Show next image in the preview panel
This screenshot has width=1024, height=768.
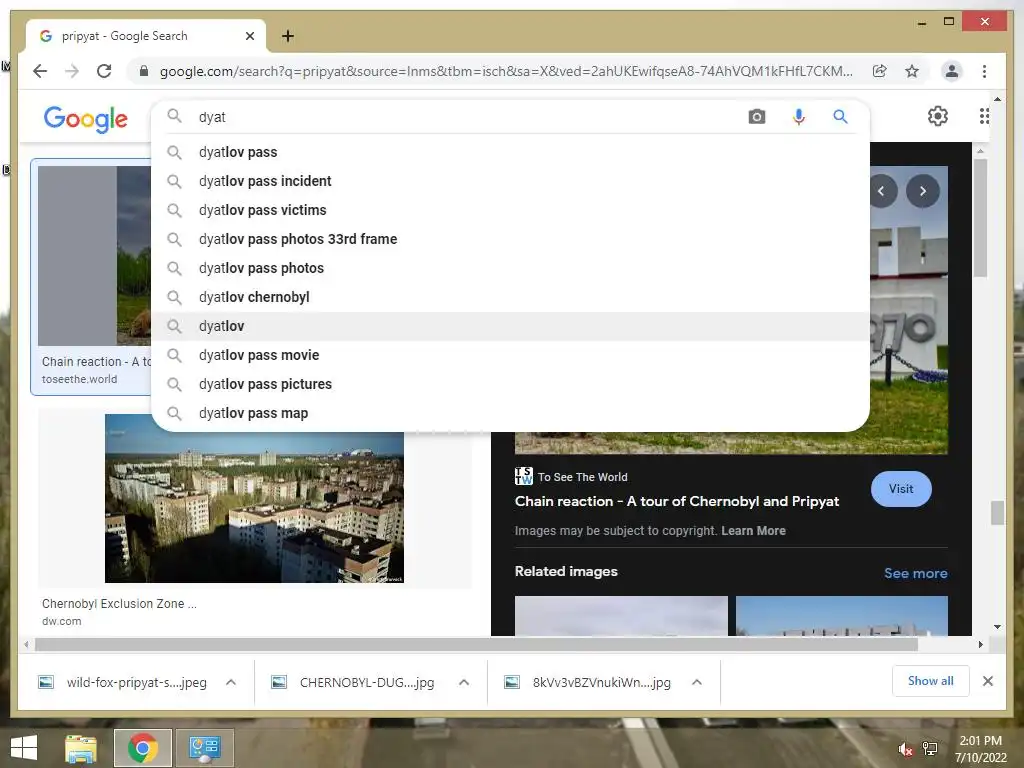point(923,191)
